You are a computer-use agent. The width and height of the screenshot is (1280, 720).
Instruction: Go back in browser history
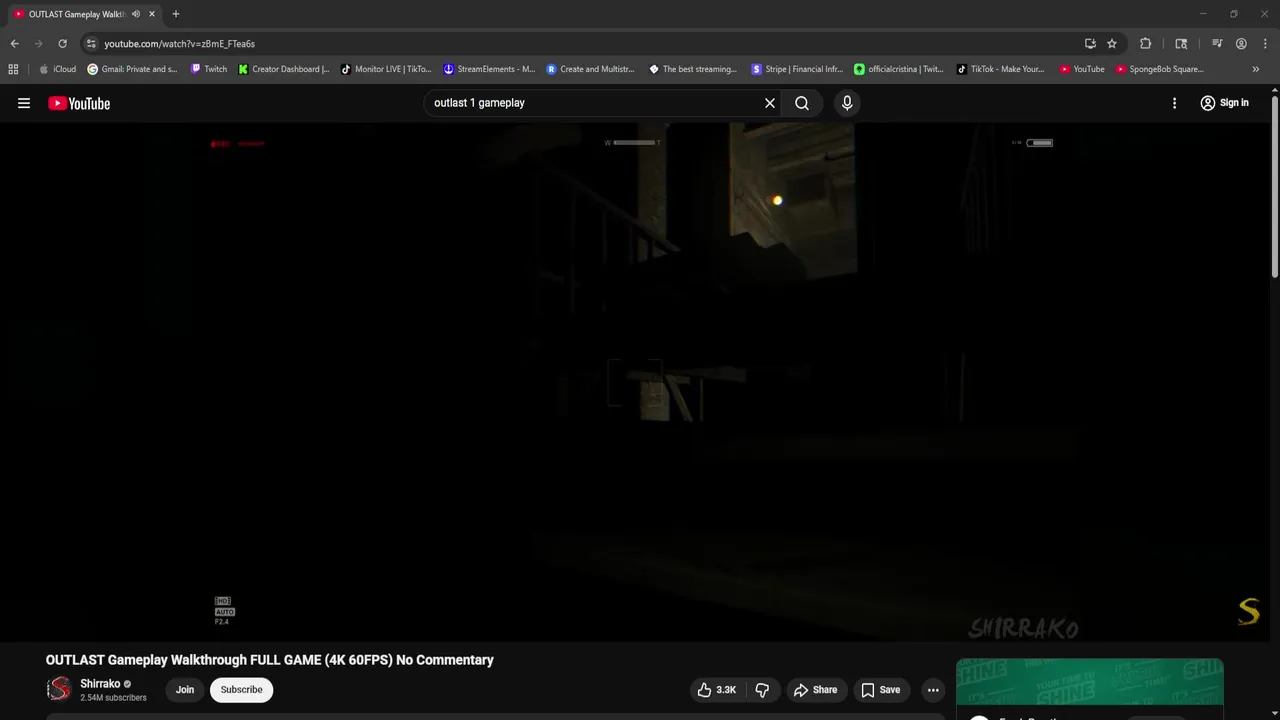pos(14,44)
